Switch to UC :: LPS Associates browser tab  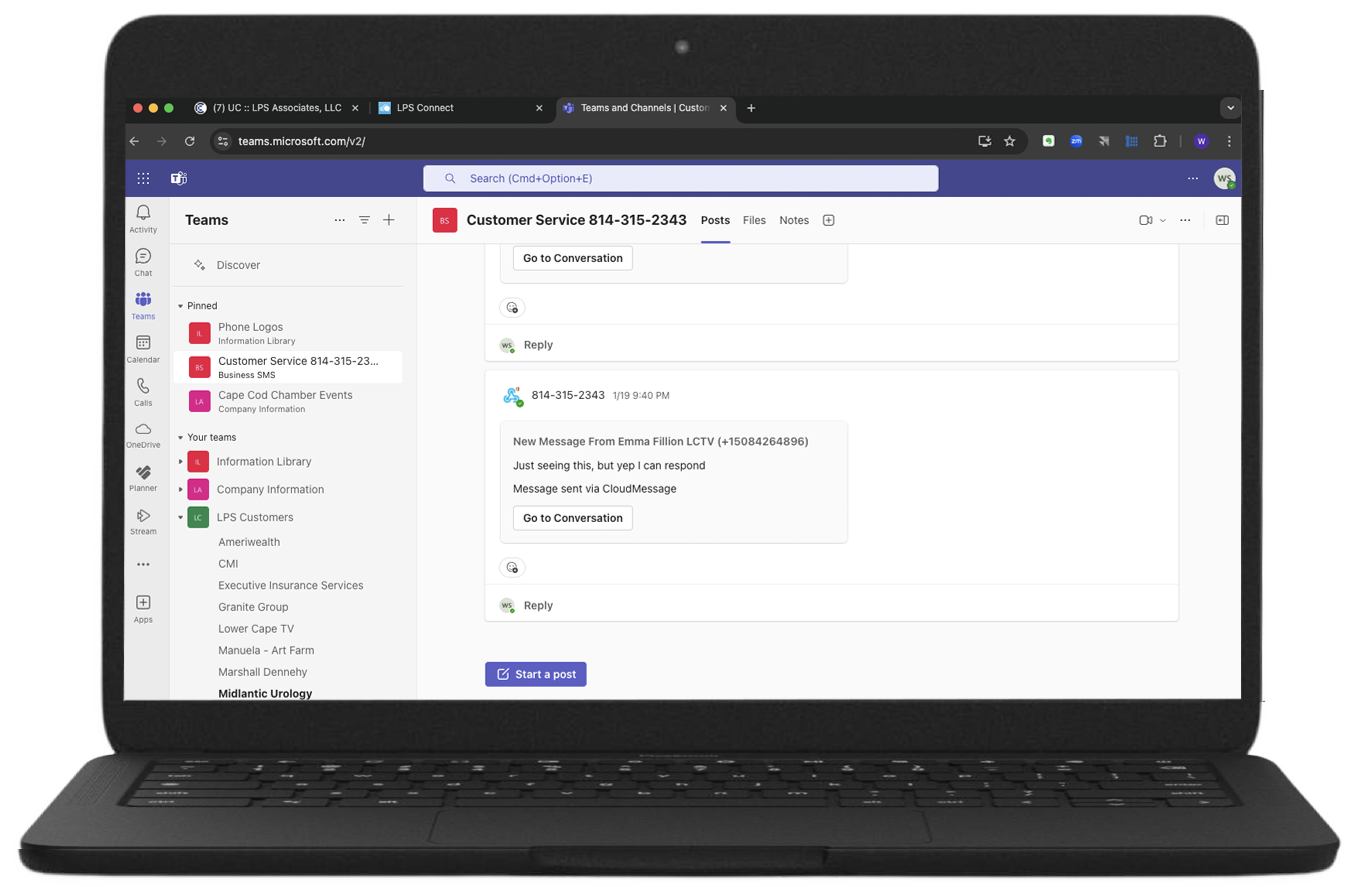276,108
